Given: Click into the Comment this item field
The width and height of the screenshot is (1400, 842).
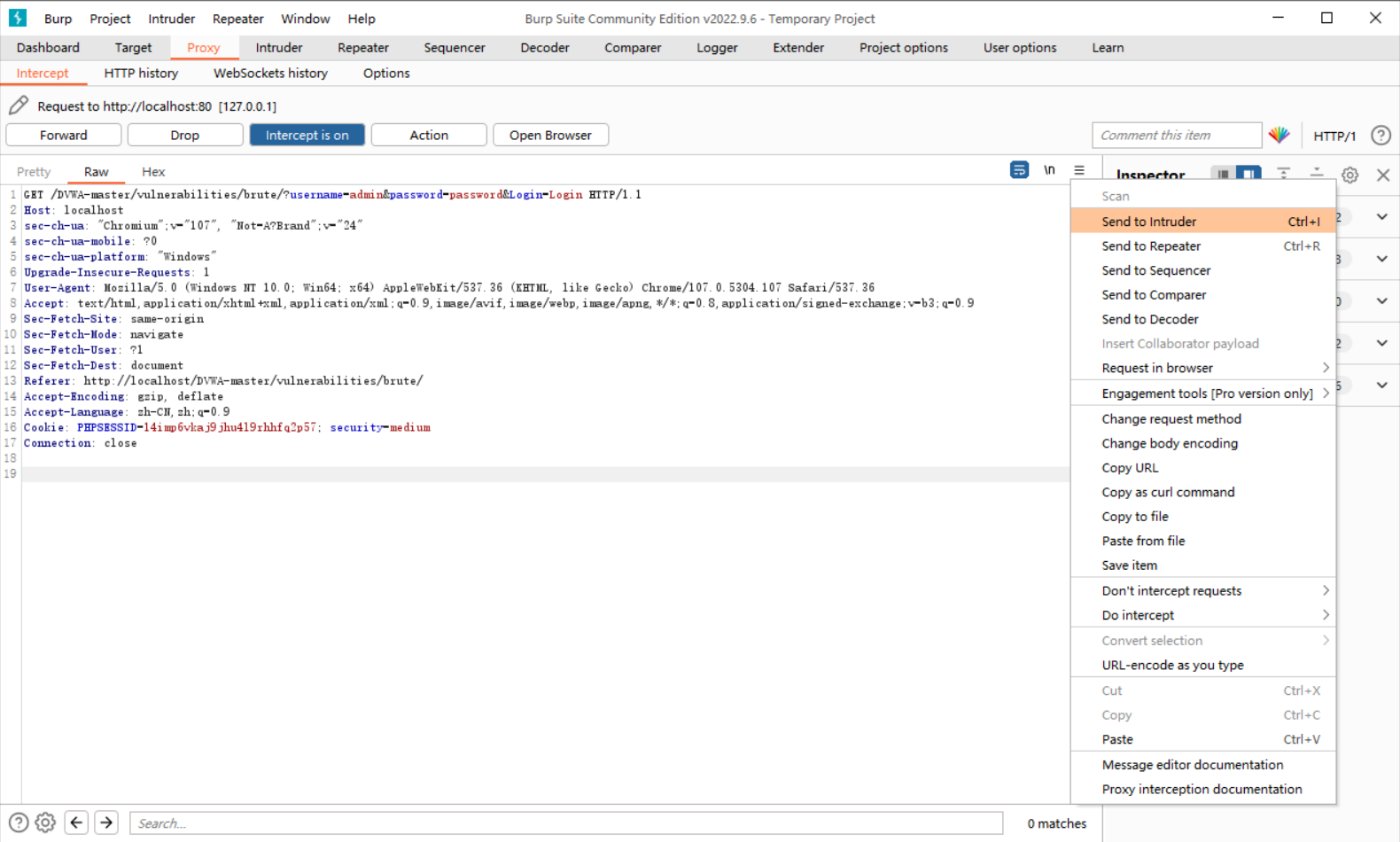Looking at the screenshot, I should 1176,136.
